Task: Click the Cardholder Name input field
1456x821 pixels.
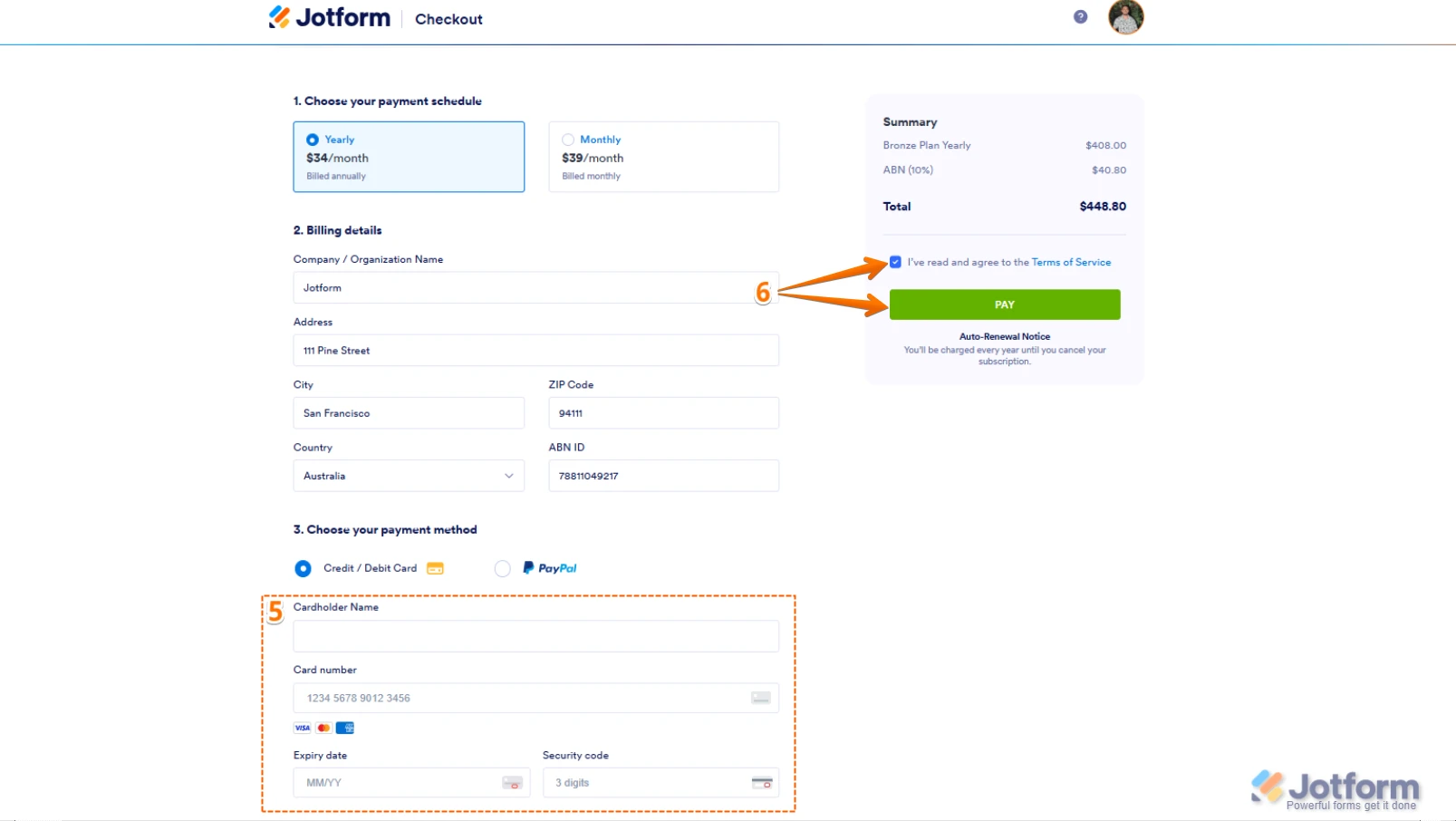Action: point(535,636)
